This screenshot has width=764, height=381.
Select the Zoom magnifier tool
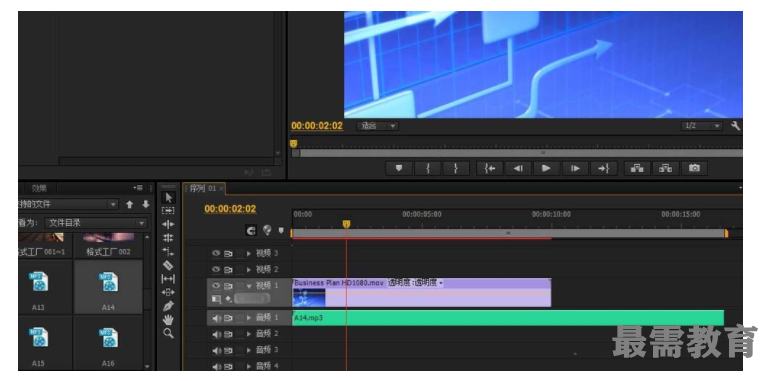click(x=168, y=333)
